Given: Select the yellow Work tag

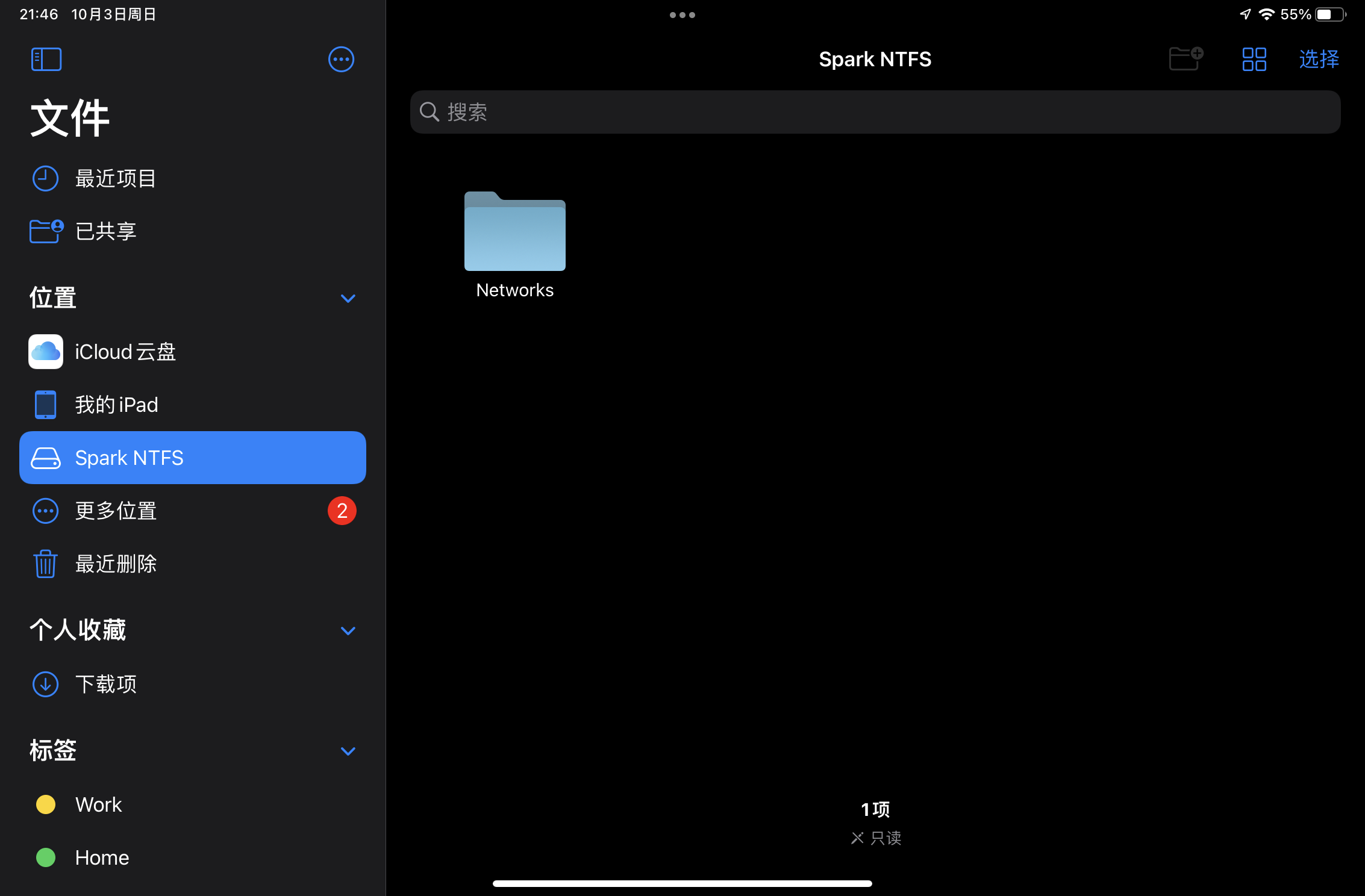Looking at the screenshot, I should pos(98,804).
